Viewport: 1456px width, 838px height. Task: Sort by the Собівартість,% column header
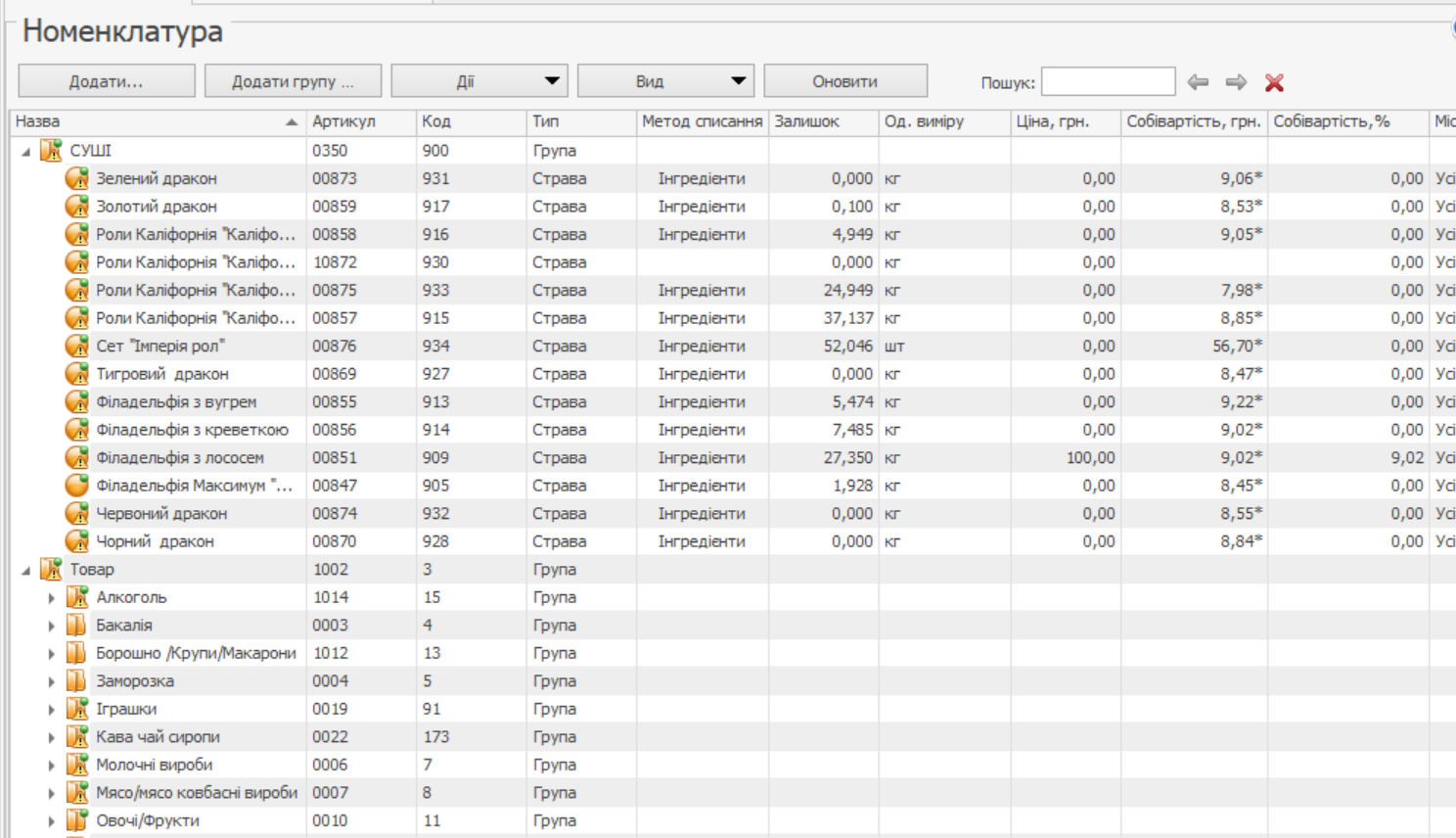[1348, 122]
